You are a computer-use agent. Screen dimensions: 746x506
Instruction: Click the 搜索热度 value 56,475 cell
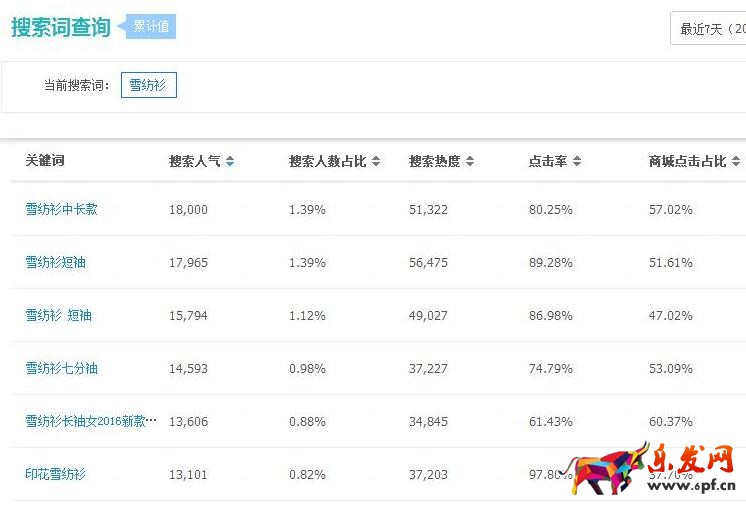(x=428, y=263)
